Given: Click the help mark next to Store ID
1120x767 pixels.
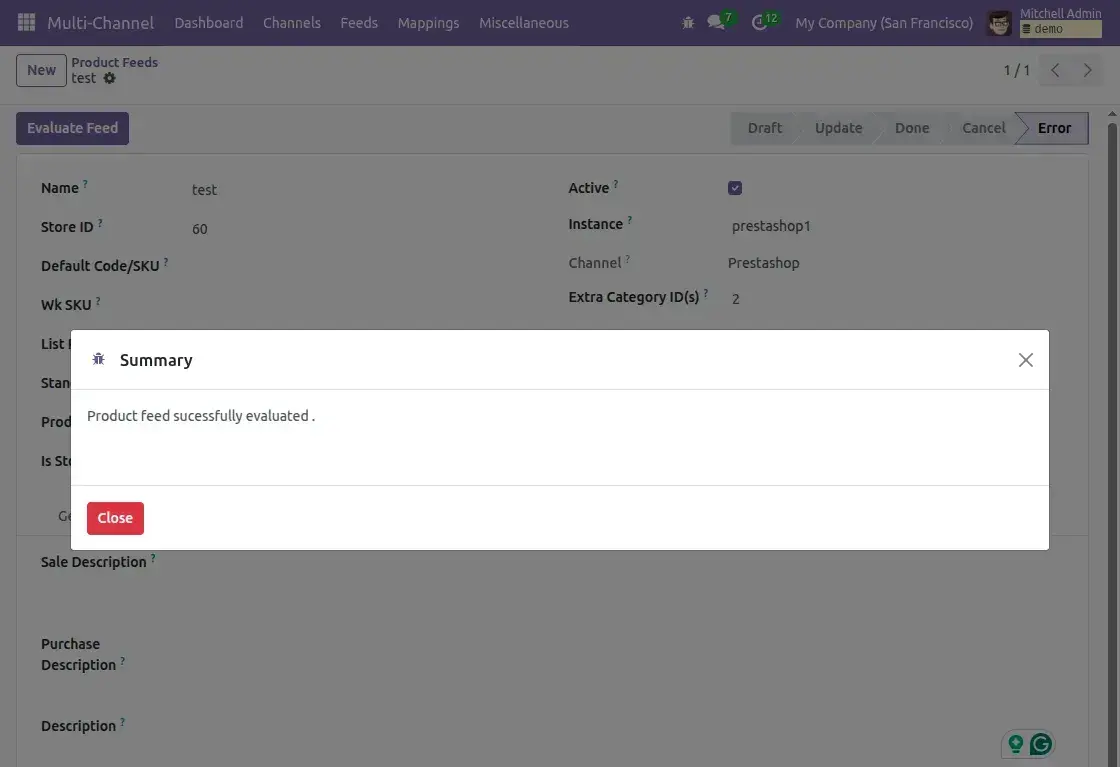Looking at the screenshot, I should (100, 223).
